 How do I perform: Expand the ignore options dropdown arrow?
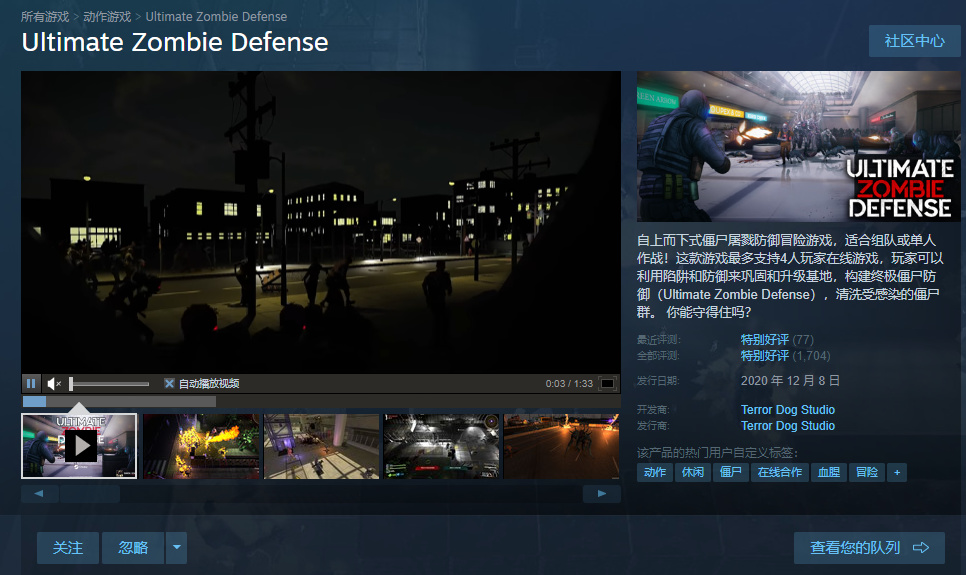tap(176, 548)
